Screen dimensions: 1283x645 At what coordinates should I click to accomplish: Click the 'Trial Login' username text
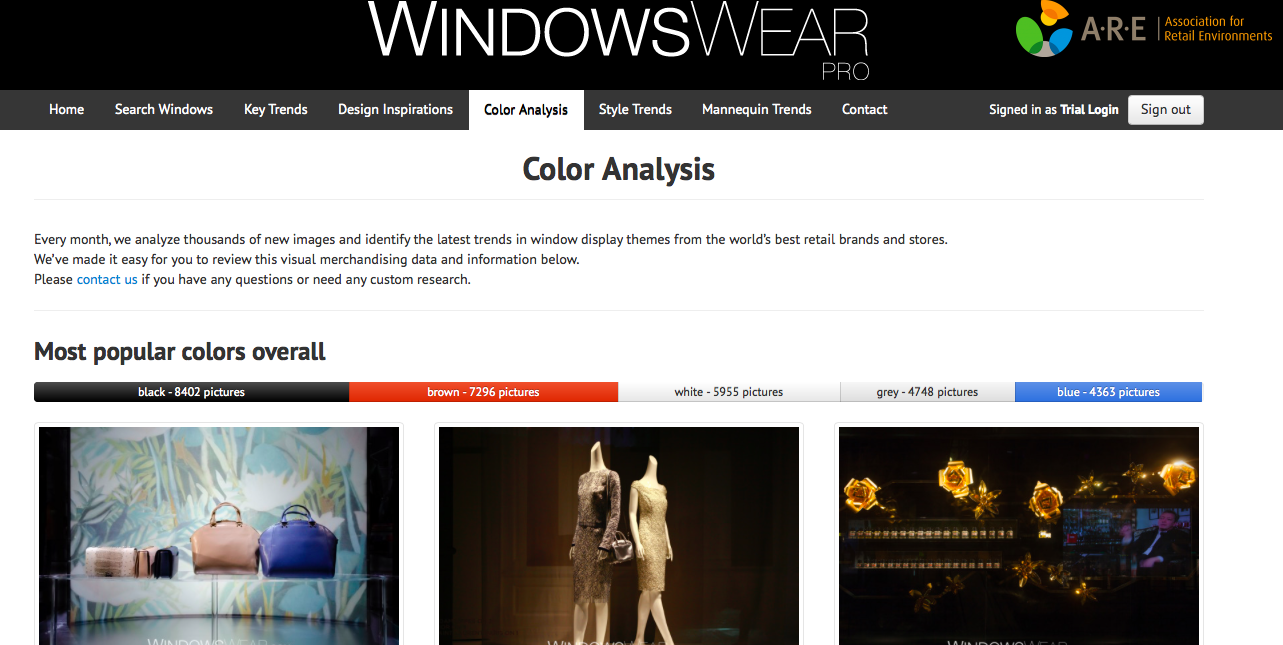1089,110
